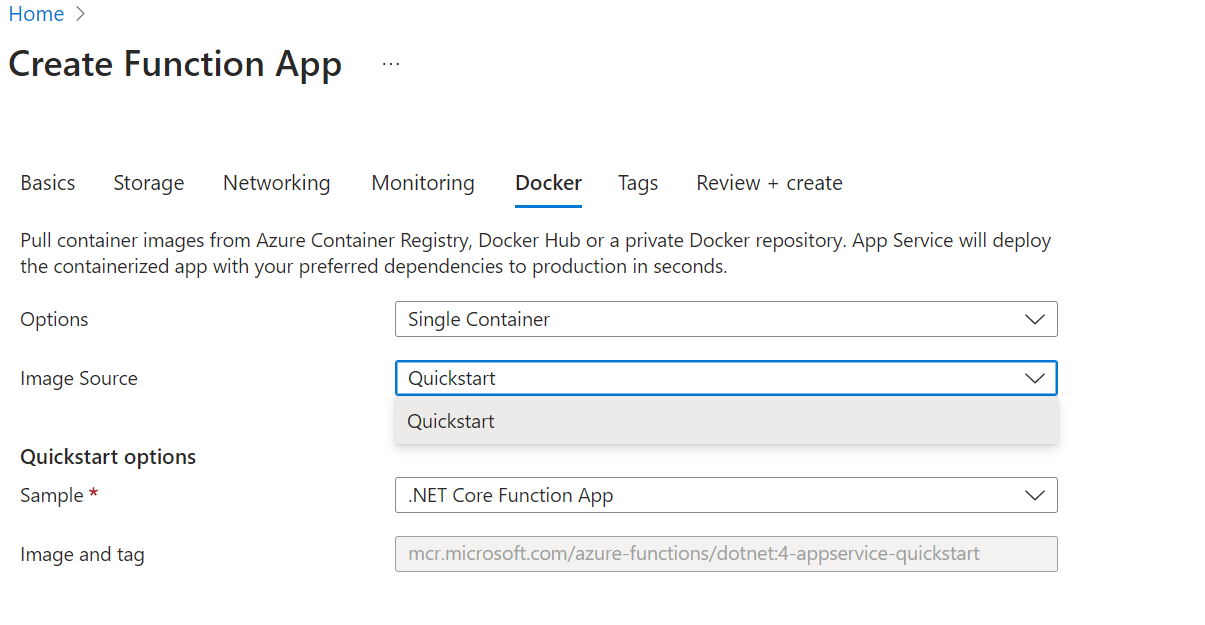Go to the Tags tab
Image resolution: width=1205 pixels, height=625 pixels.
pyautogui.click(x=637, y=183)
